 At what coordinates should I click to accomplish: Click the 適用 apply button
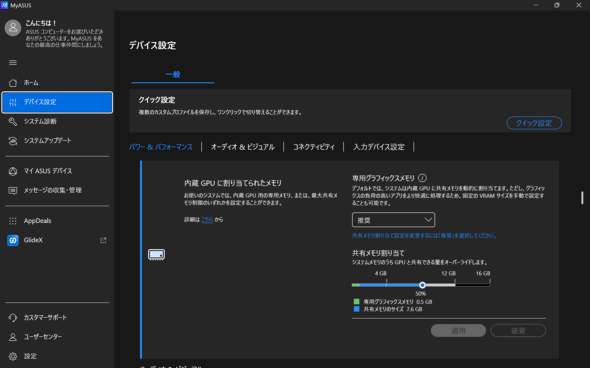pos(458,331)
